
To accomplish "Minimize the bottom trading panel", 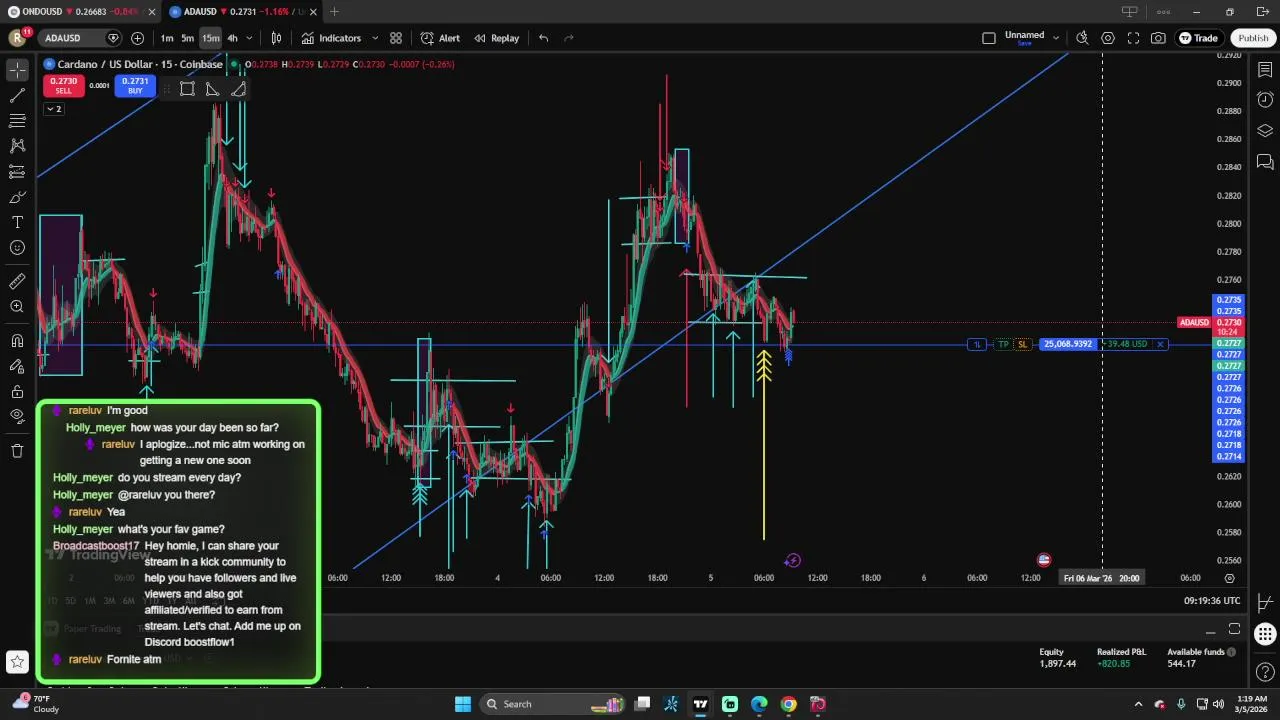I will click(x=1210, y=630).
